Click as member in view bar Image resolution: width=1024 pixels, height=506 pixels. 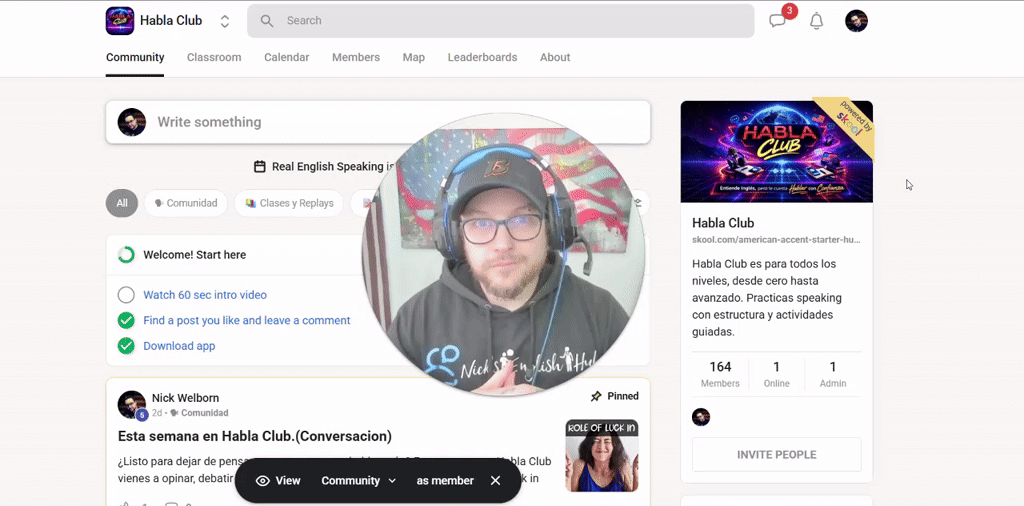tap(445, 481)
